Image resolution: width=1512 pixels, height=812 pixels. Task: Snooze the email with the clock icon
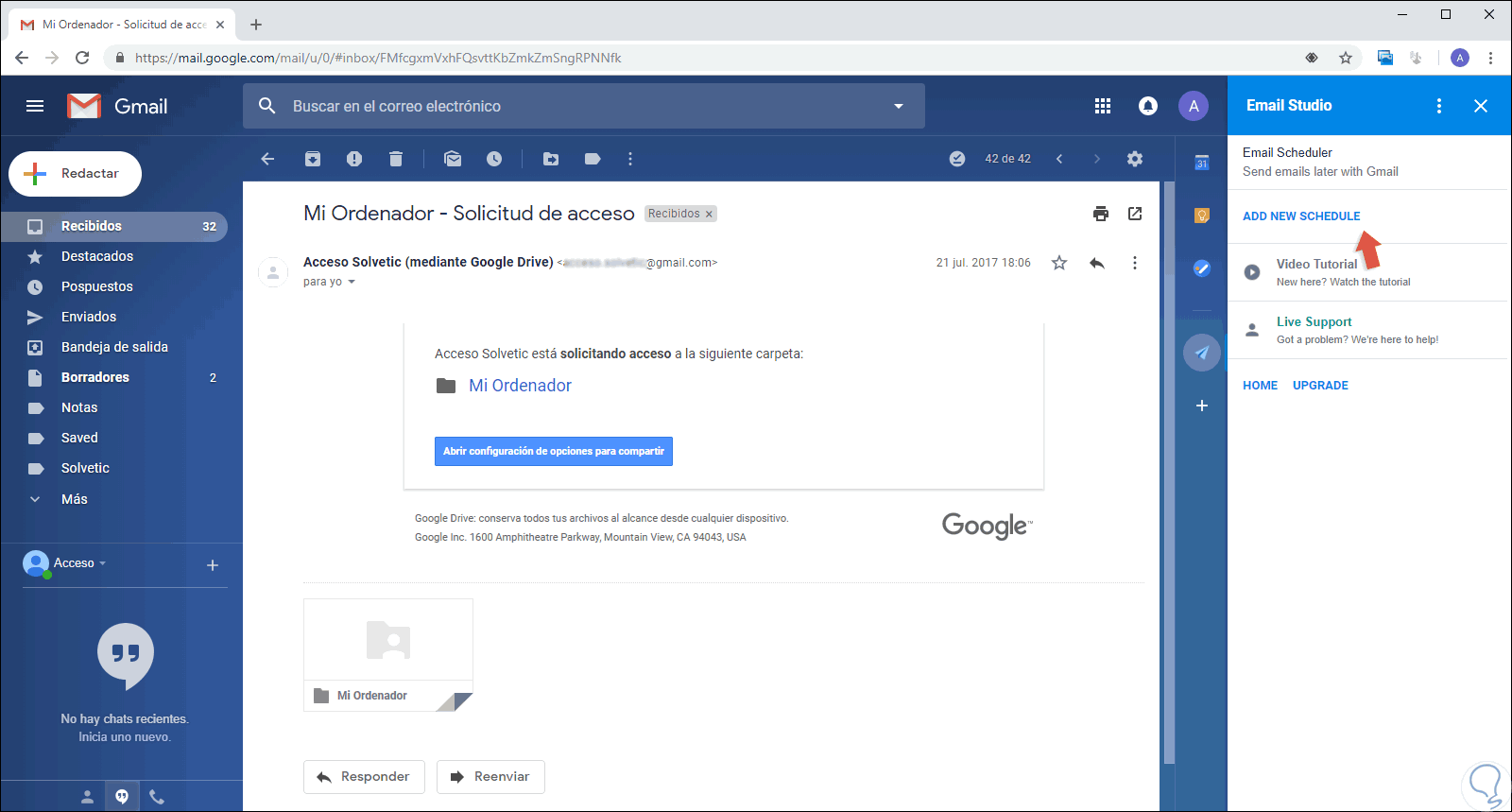(494, 159)
